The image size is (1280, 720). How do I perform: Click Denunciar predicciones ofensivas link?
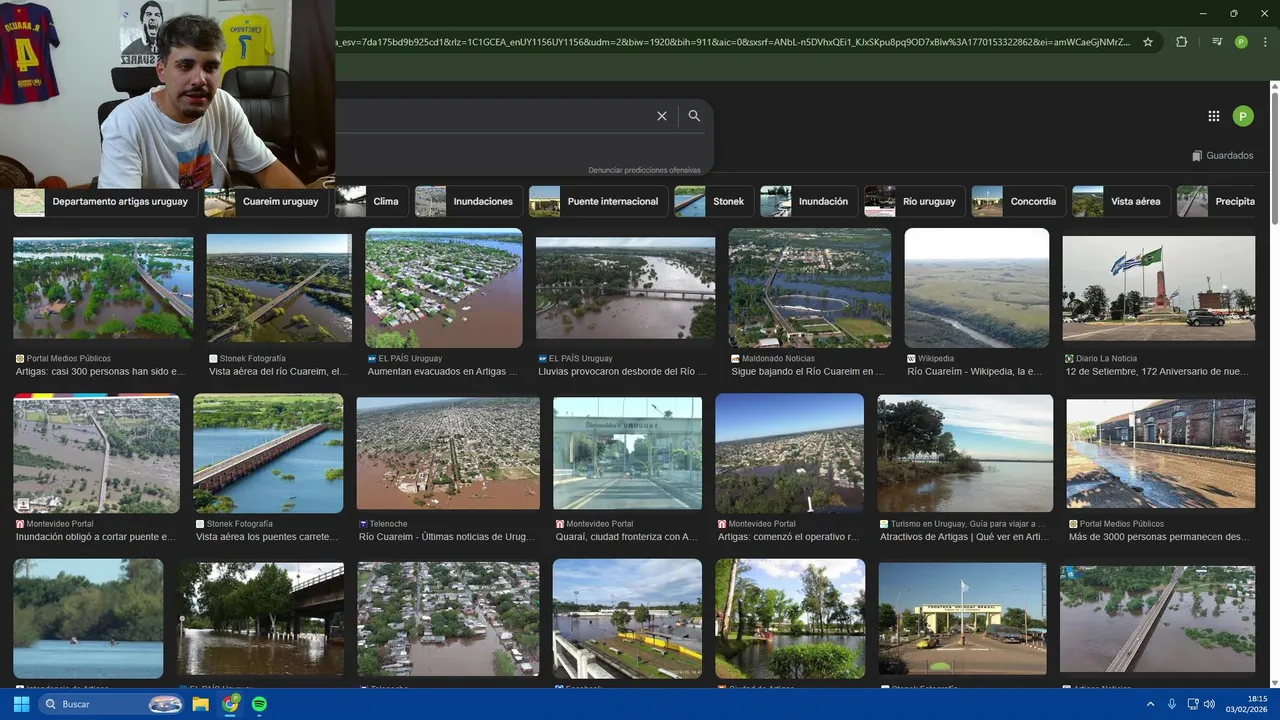click(x=644, y=170)
